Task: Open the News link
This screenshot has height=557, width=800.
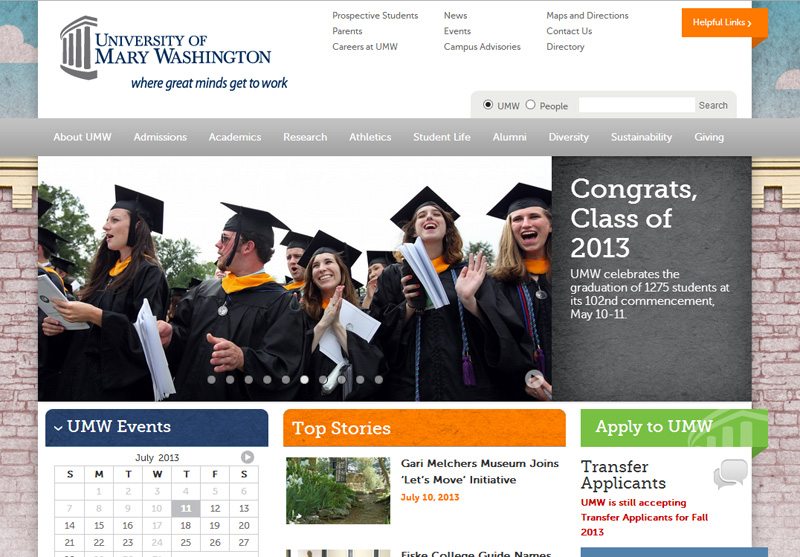Action: tap(455, 16)
